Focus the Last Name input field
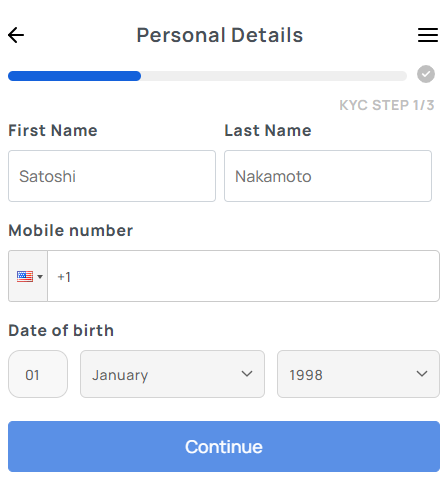 click(328, 176)
